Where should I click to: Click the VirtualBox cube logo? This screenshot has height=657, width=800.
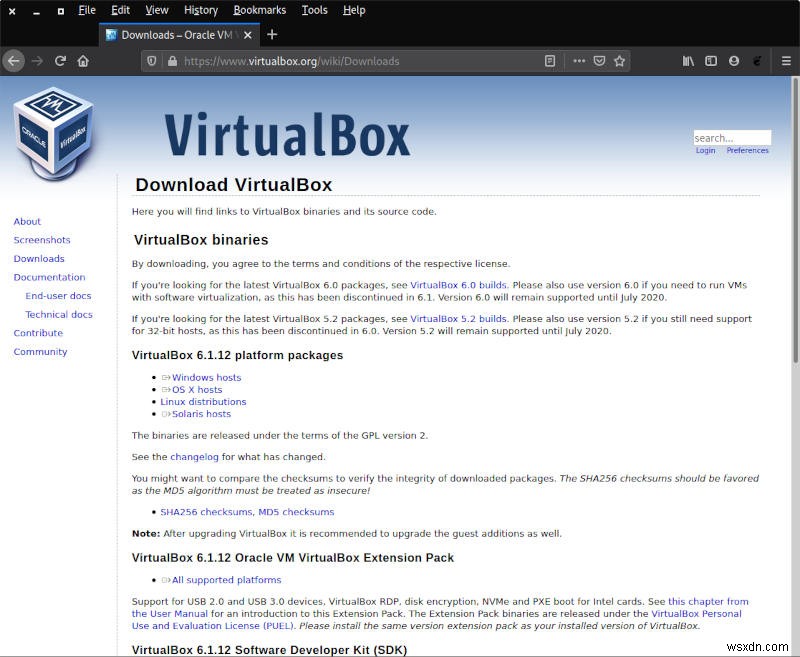pyautogui.click(x=54, y=134)
